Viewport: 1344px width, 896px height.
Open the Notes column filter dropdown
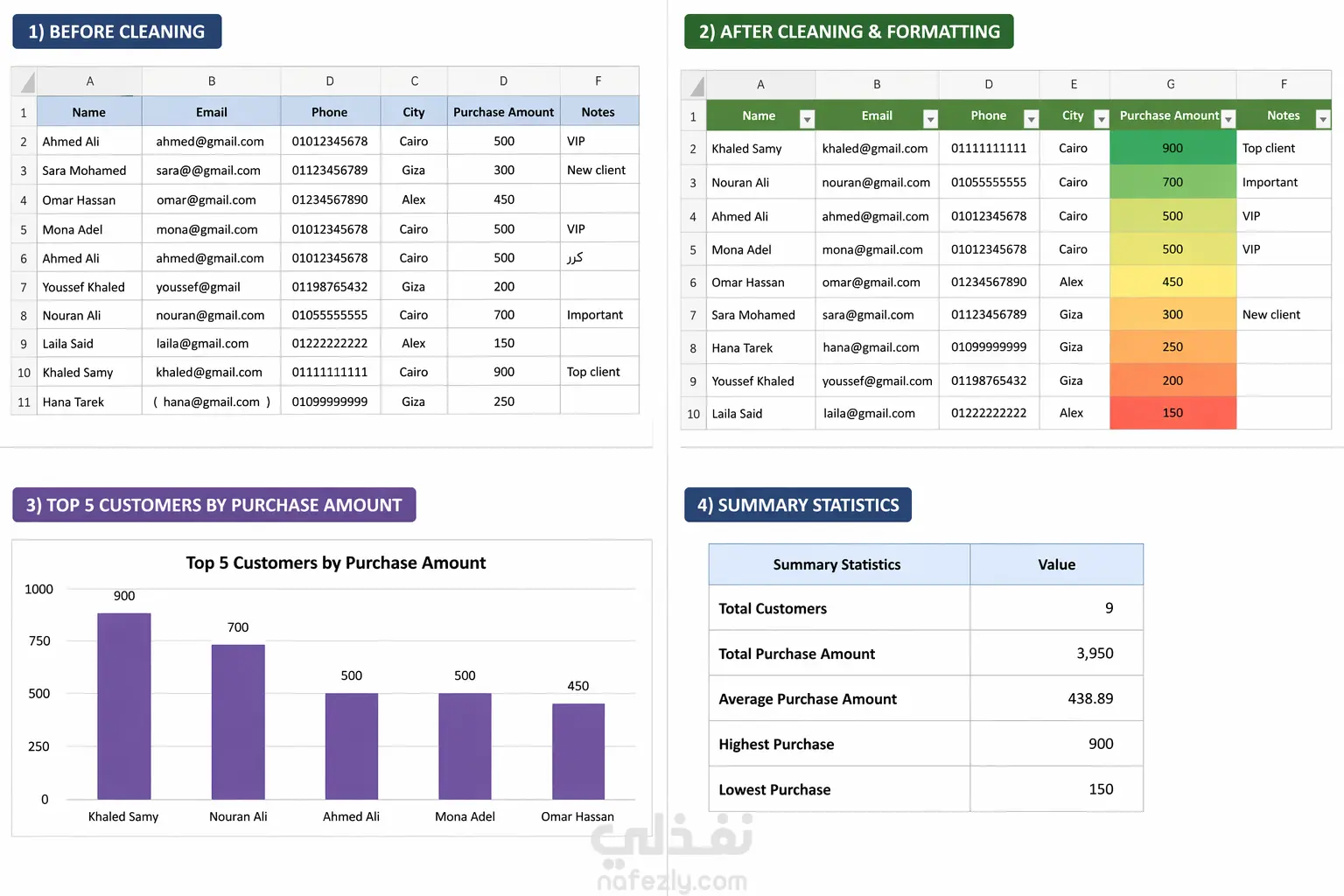(x=1322, y=118)
